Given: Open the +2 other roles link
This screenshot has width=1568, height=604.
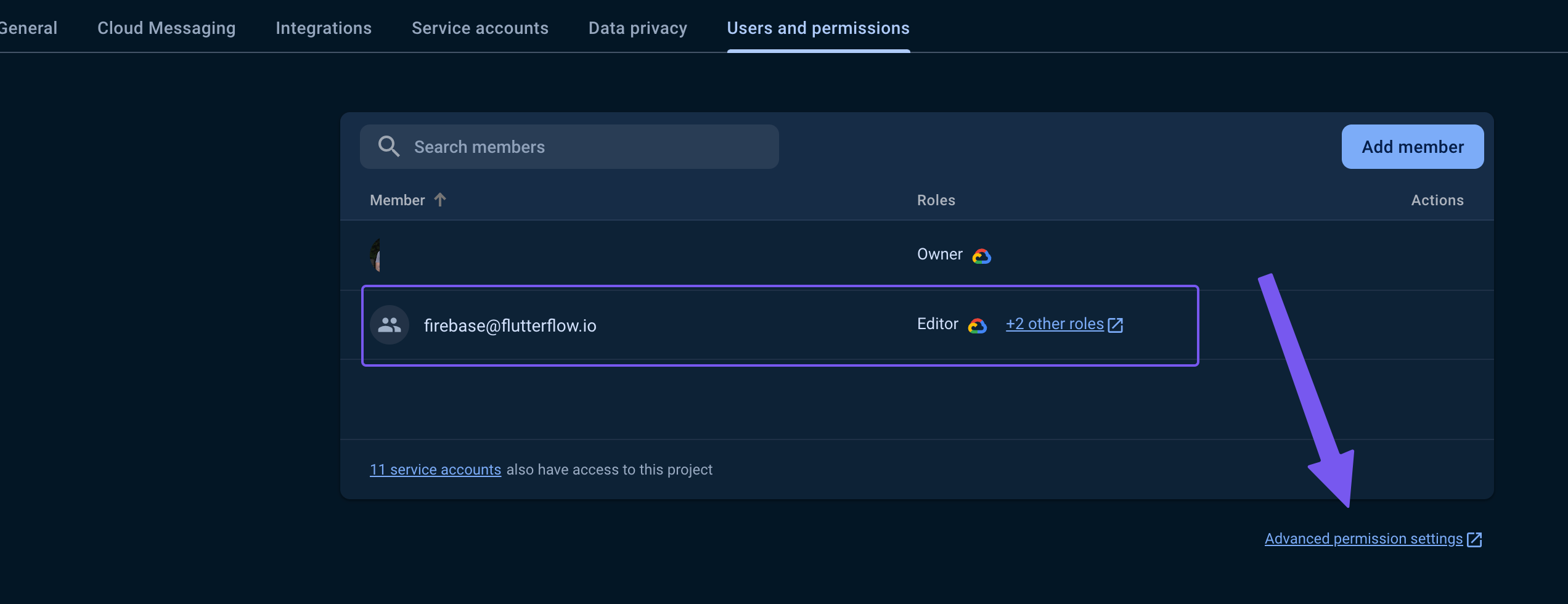Looking at the screenshot, I should click(1055, 324).
